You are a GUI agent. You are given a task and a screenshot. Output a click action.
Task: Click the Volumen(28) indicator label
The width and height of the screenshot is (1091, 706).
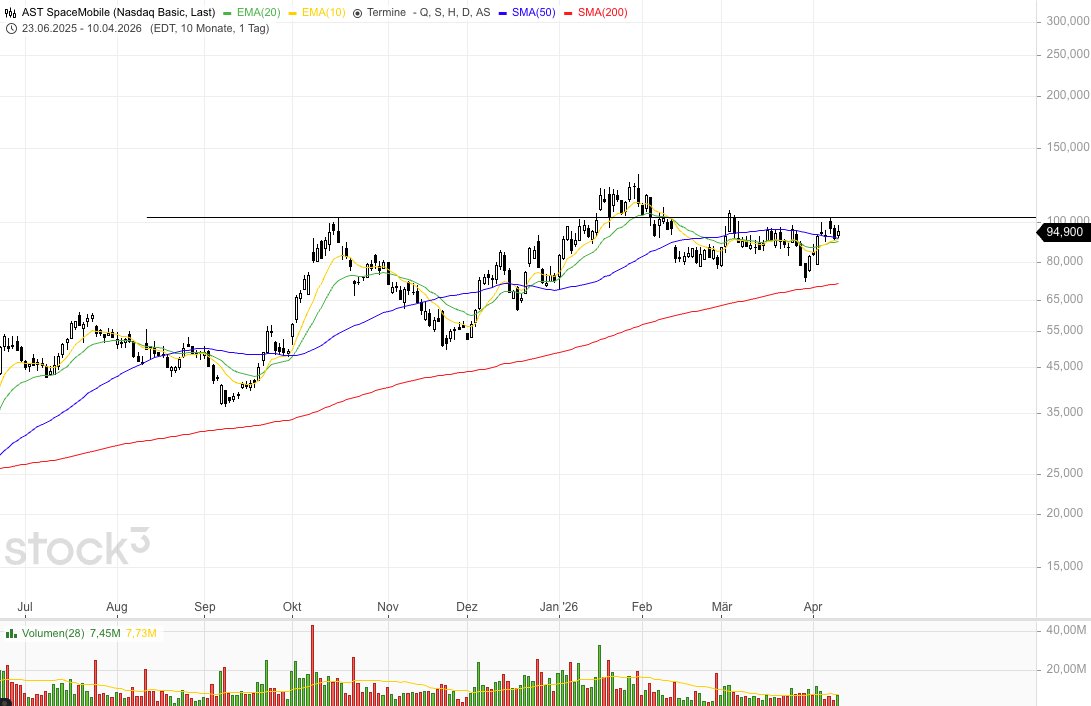coord(53,634)
